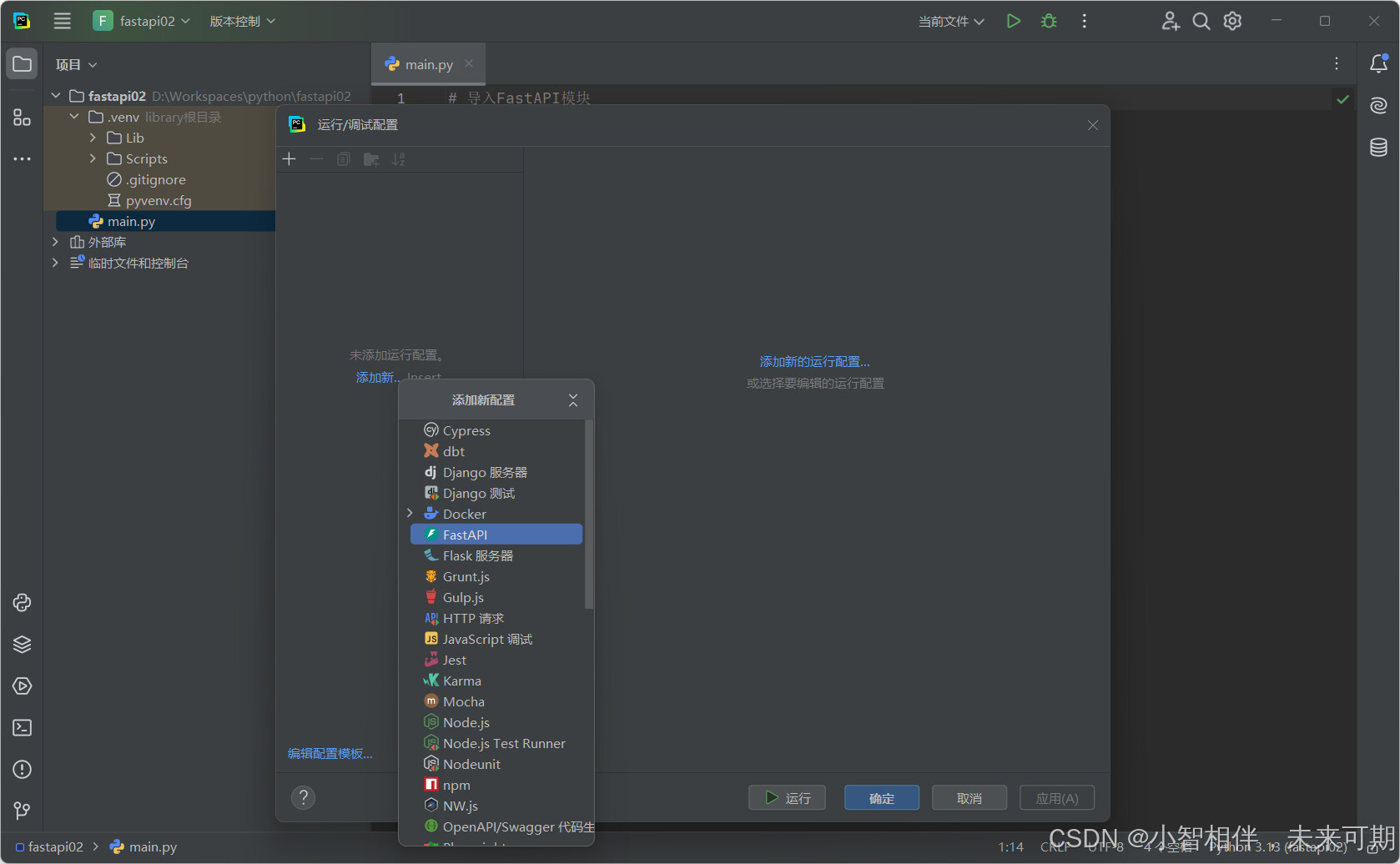The image size is (1400, 864).
Task: Add new configuration with plus icon
Action: pos(290,159)
